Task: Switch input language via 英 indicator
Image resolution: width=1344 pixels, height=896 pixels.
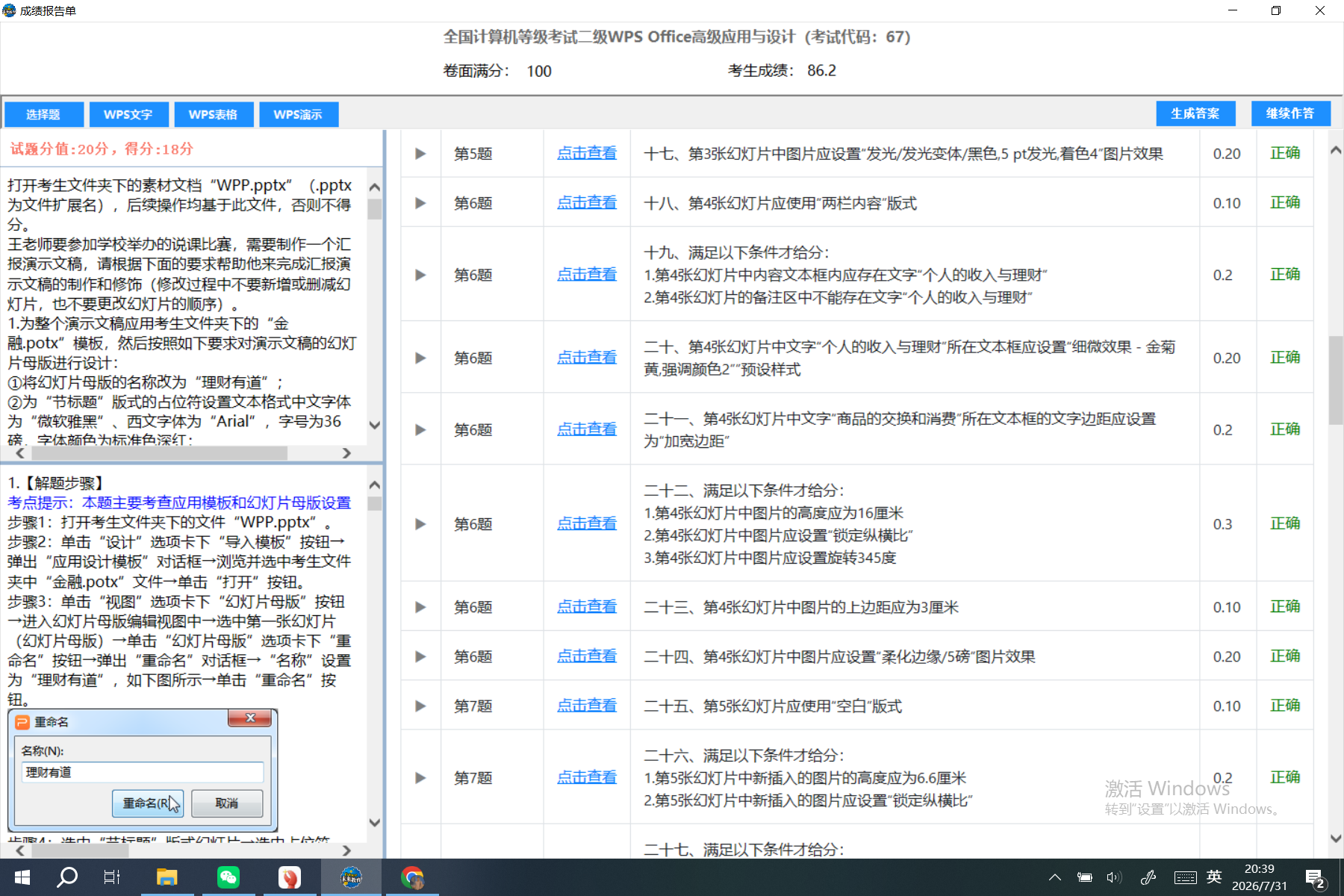Action: (x=1214, y=877)
